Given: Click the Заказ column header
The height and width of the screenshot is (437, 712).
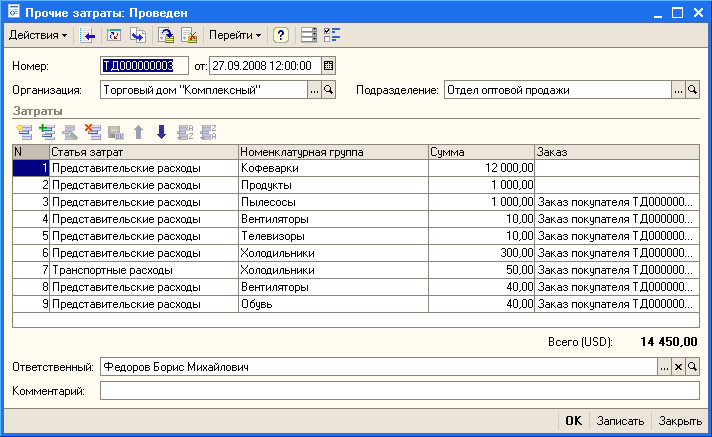Looking at the screenshot, I should [x=617, y=152].
